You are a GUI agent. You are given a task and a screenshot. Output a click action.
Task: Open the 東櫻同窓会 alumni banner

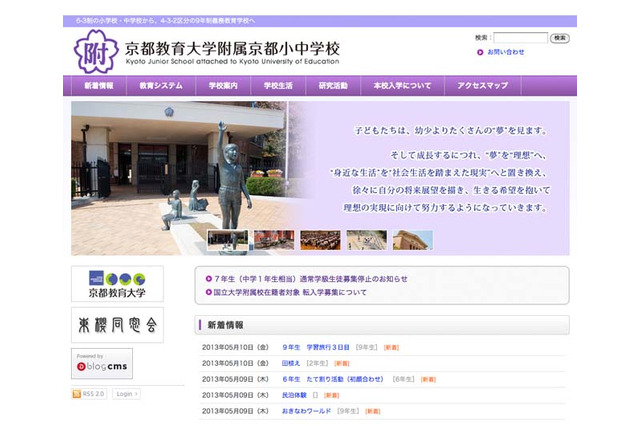pos(117,325)
